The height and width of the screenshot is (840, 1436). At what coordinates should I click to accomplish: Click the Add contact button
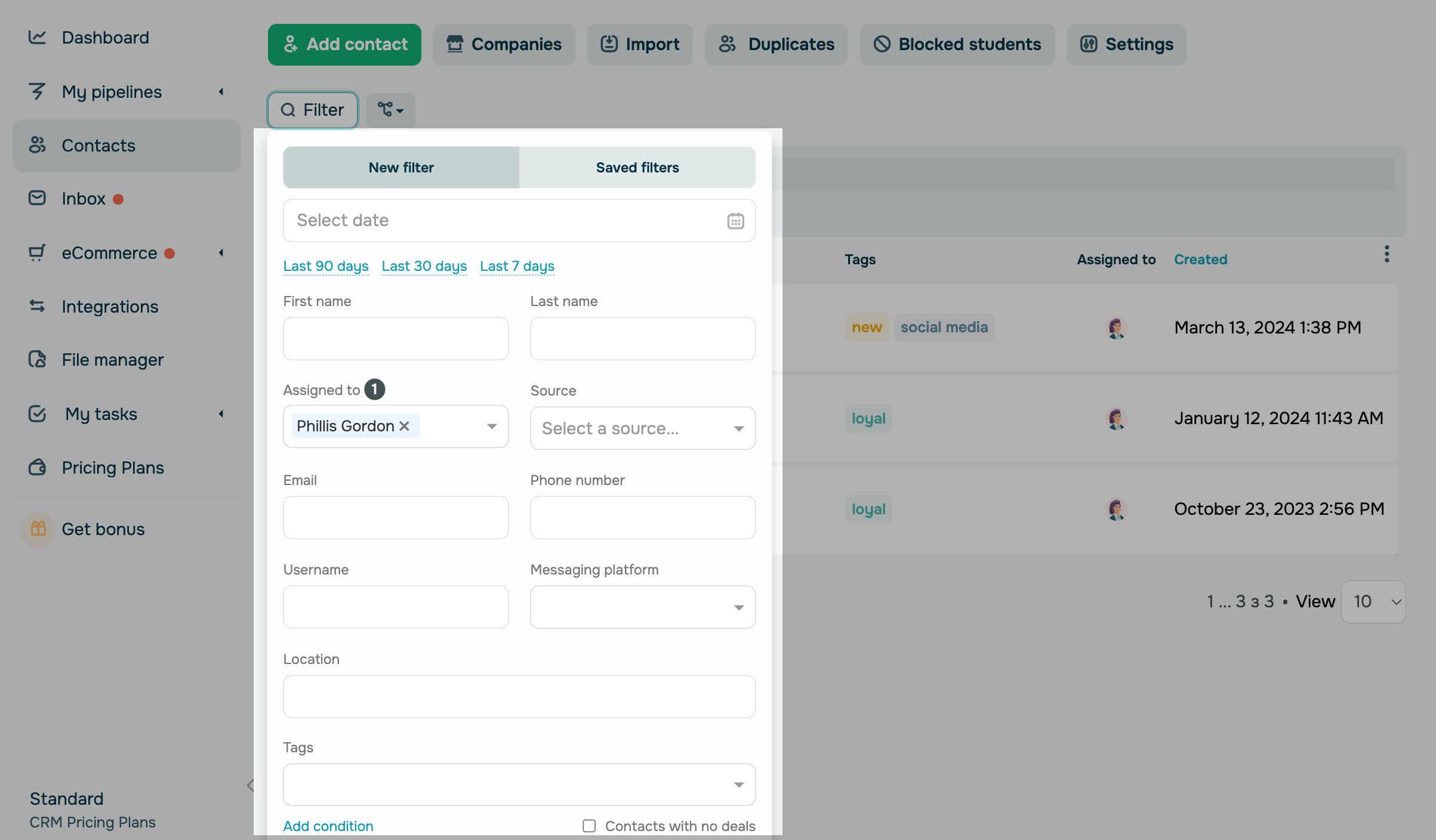click(344, 44)
